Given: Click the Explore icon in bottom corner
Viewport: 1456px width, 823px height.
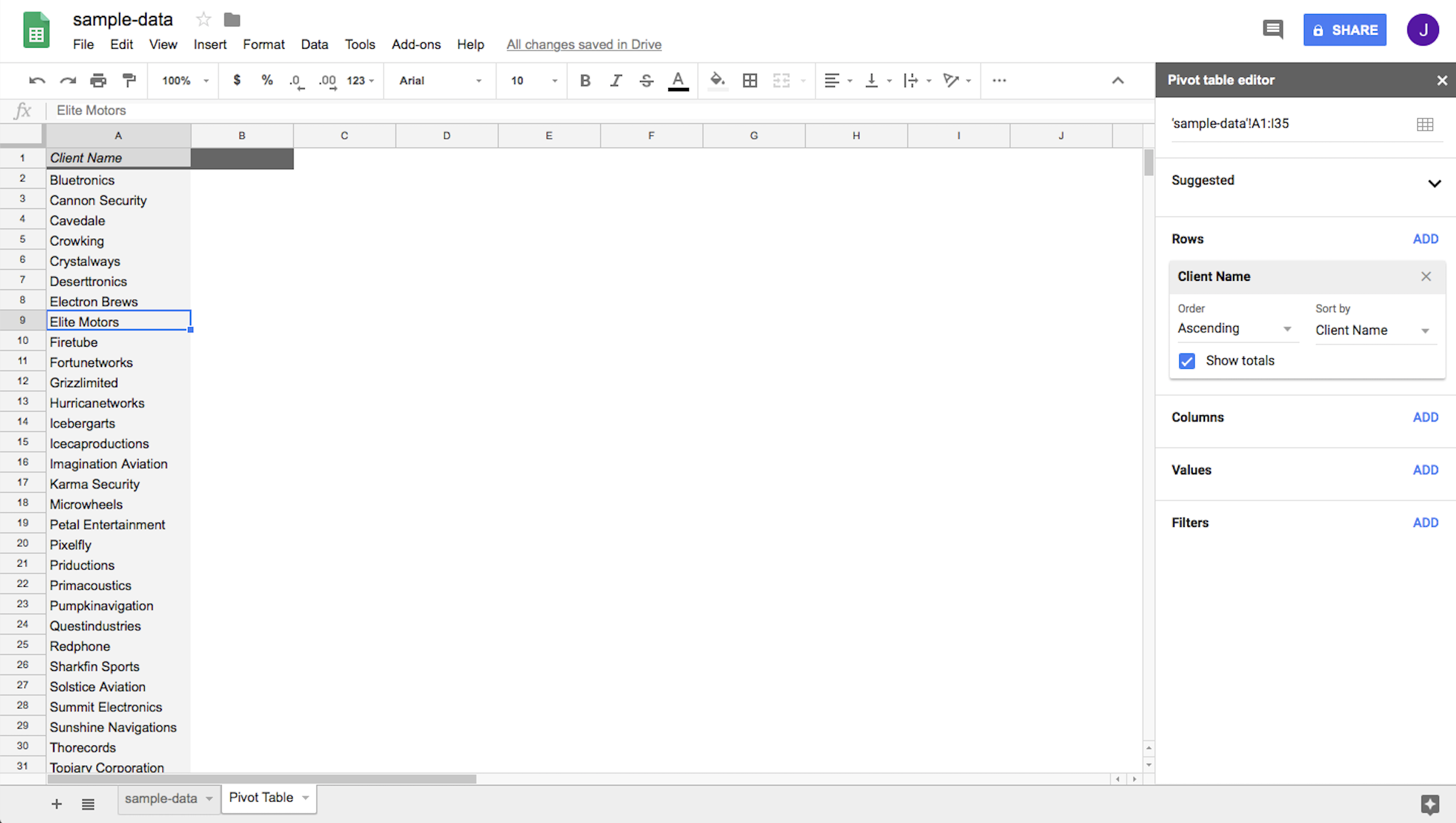Looking at the screenshot, I should tap(1430, 805).
